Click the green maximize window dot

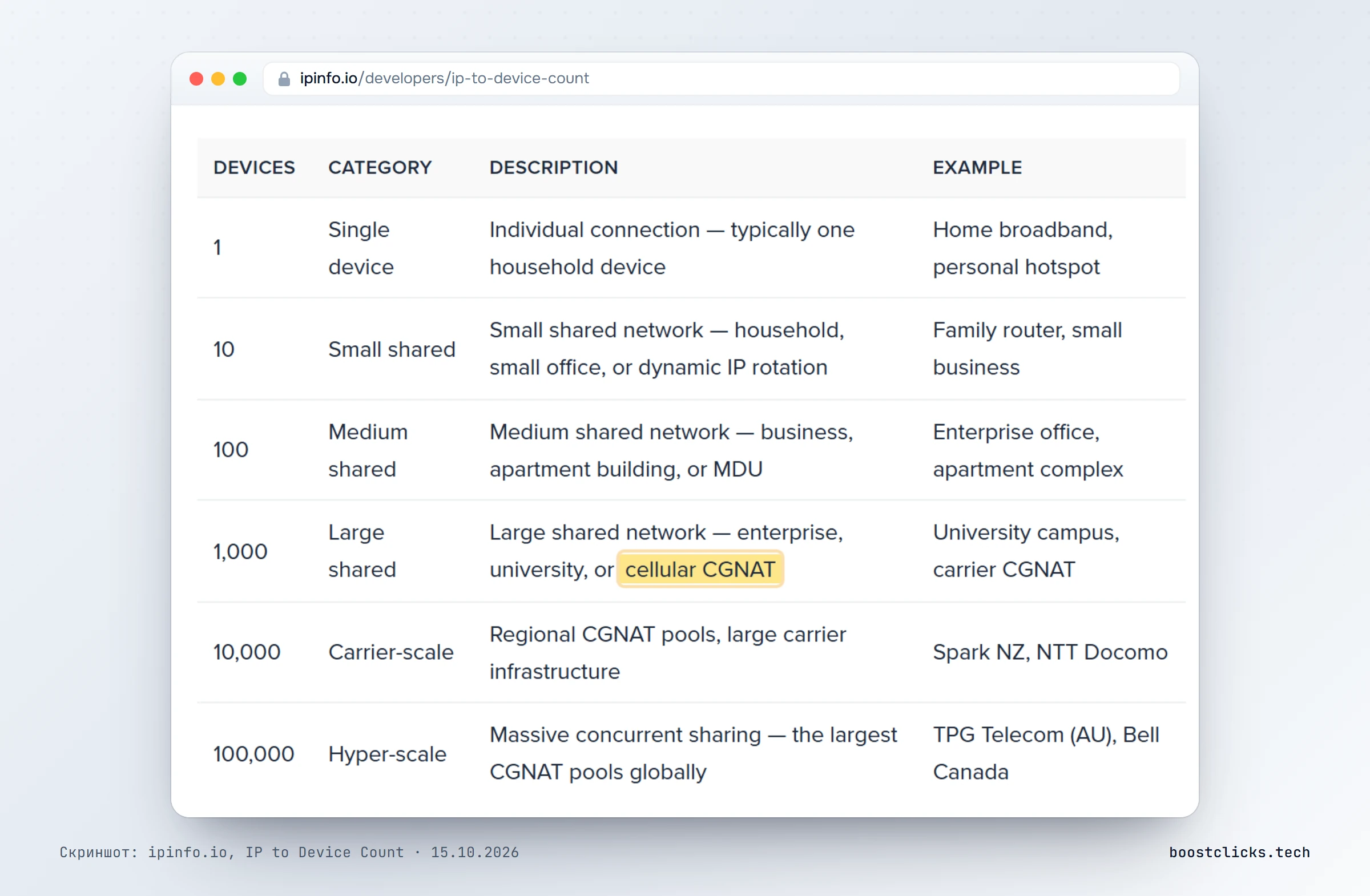click(240, 79)
